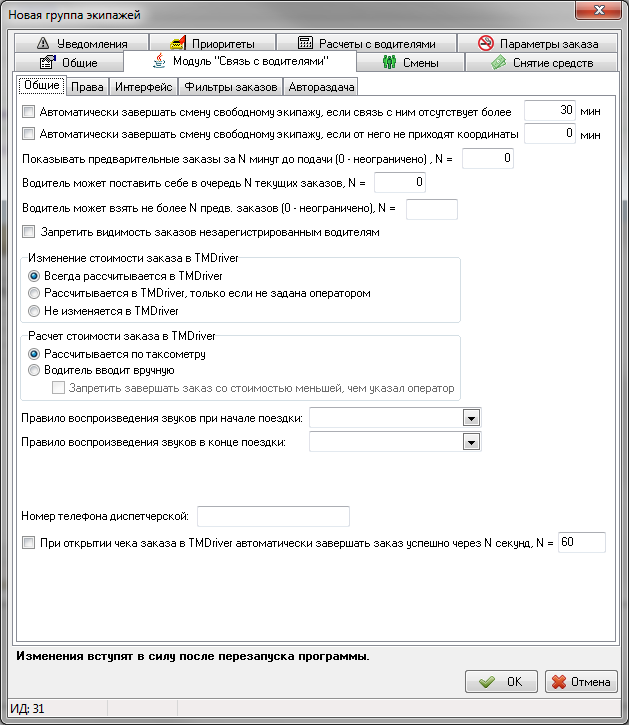Viewport: 629px width, 725px height.
Task: Select Водитель вводит вручную radio button
Action: 34,370
